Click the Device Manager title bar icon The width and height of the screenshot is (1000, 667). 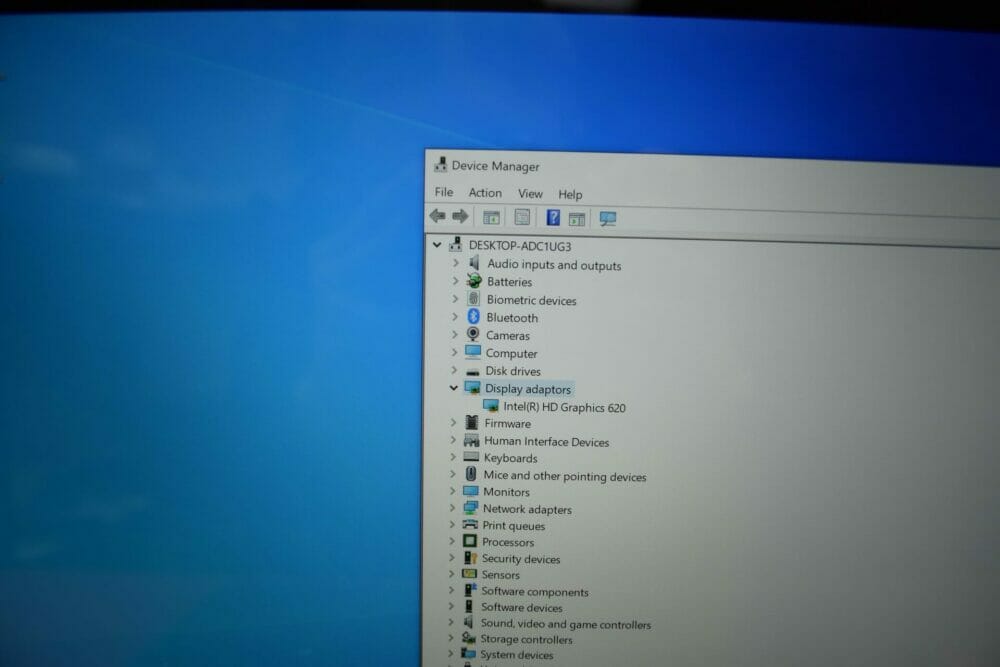(x=440, y=165)
